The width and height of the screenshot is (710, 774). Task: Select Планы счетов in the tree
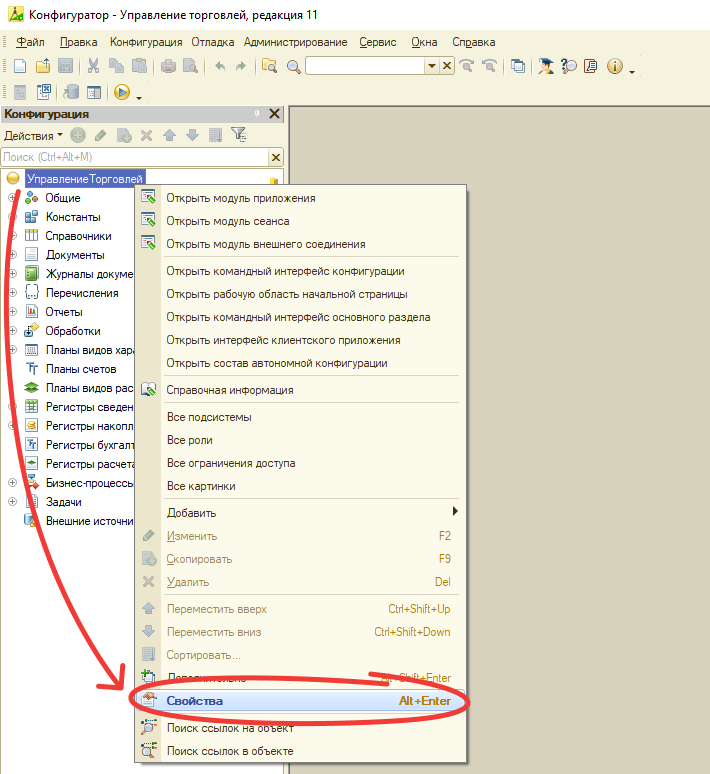pyautogui.click(x=81, y=369)
